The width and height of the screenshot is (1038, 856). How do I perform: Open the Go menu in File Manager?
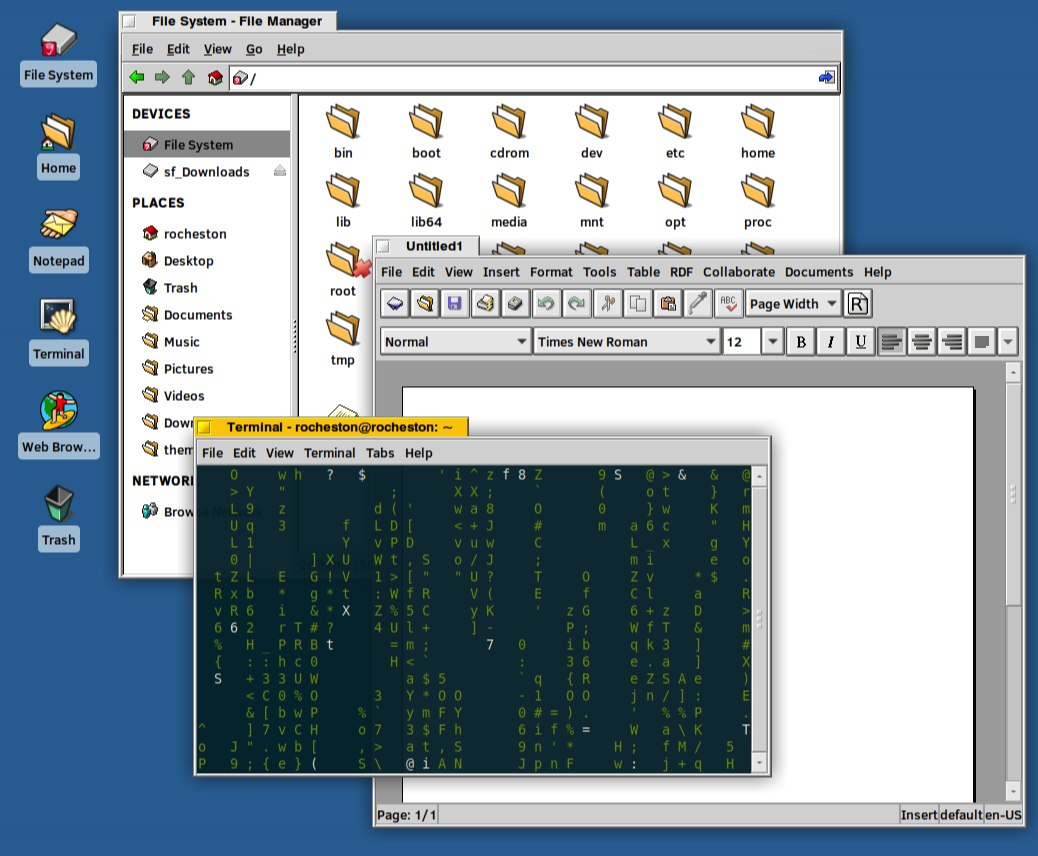tap(254, 49)
